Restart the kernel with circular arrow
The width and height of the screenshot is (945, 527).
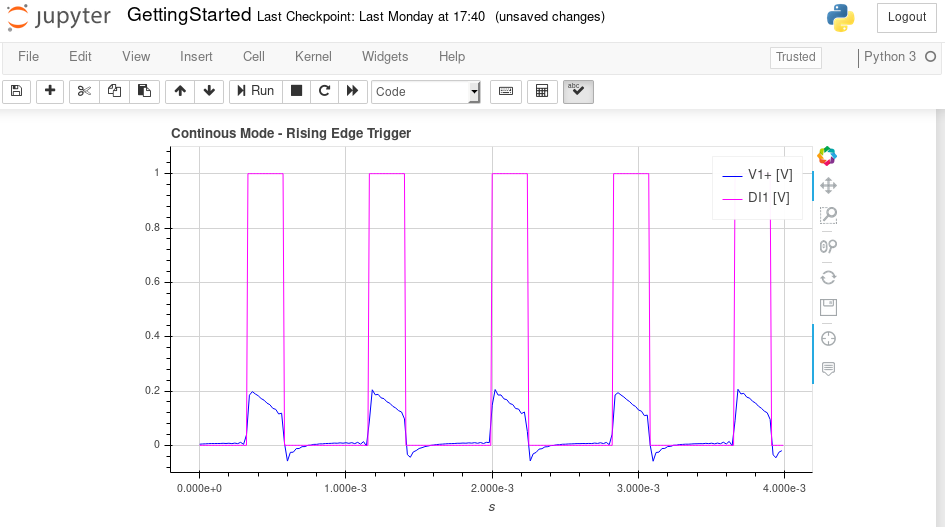click(324, 92)
